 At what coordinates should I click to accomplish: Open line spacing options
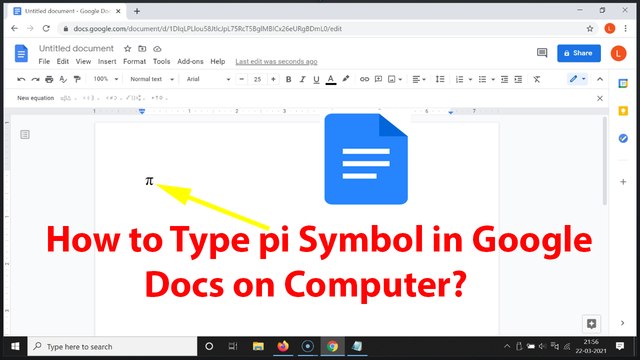[440, 79]
